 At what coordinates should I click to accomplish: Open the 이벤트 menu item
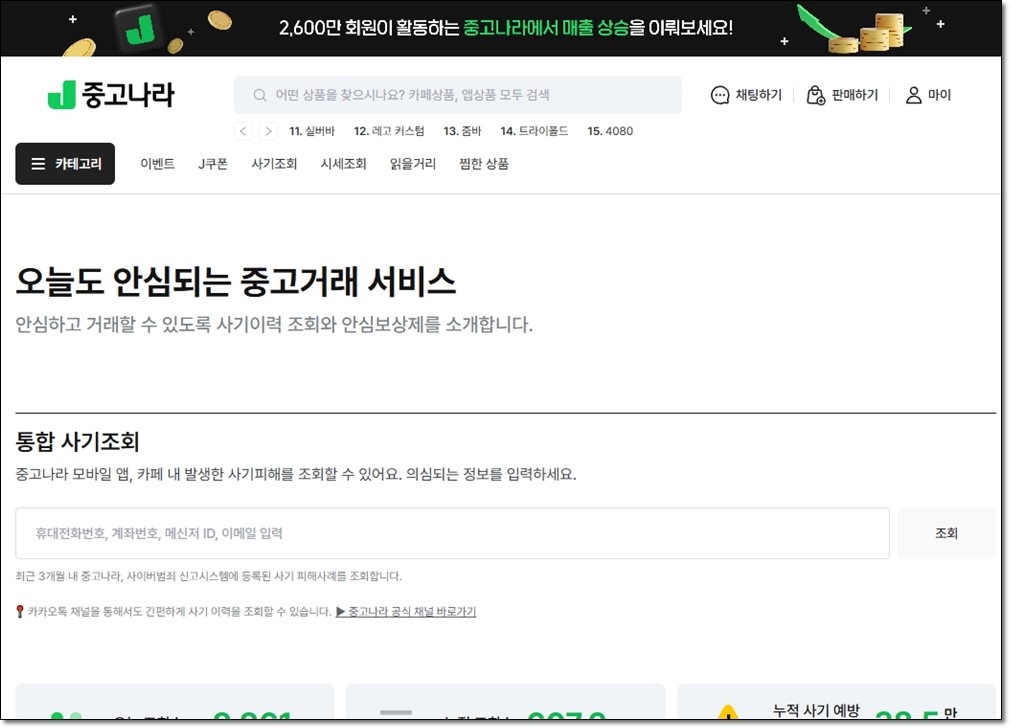[x=157, y=164]
